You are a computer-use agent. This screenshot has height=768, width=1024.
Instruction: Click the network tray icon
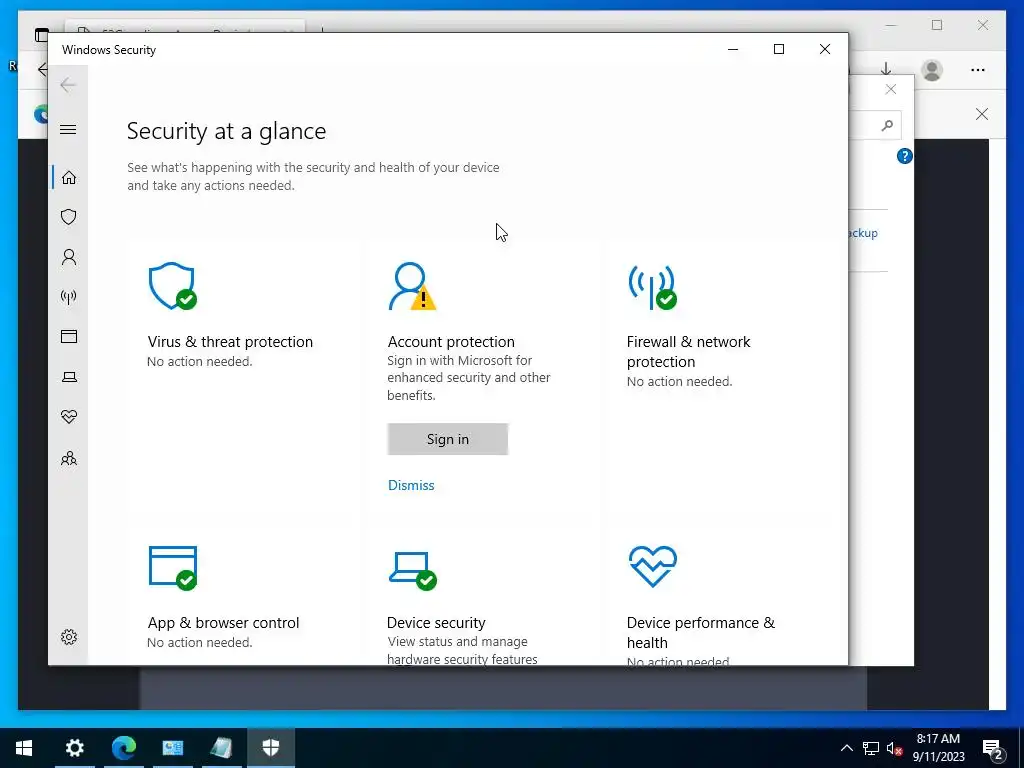click(x=871, y=748)
